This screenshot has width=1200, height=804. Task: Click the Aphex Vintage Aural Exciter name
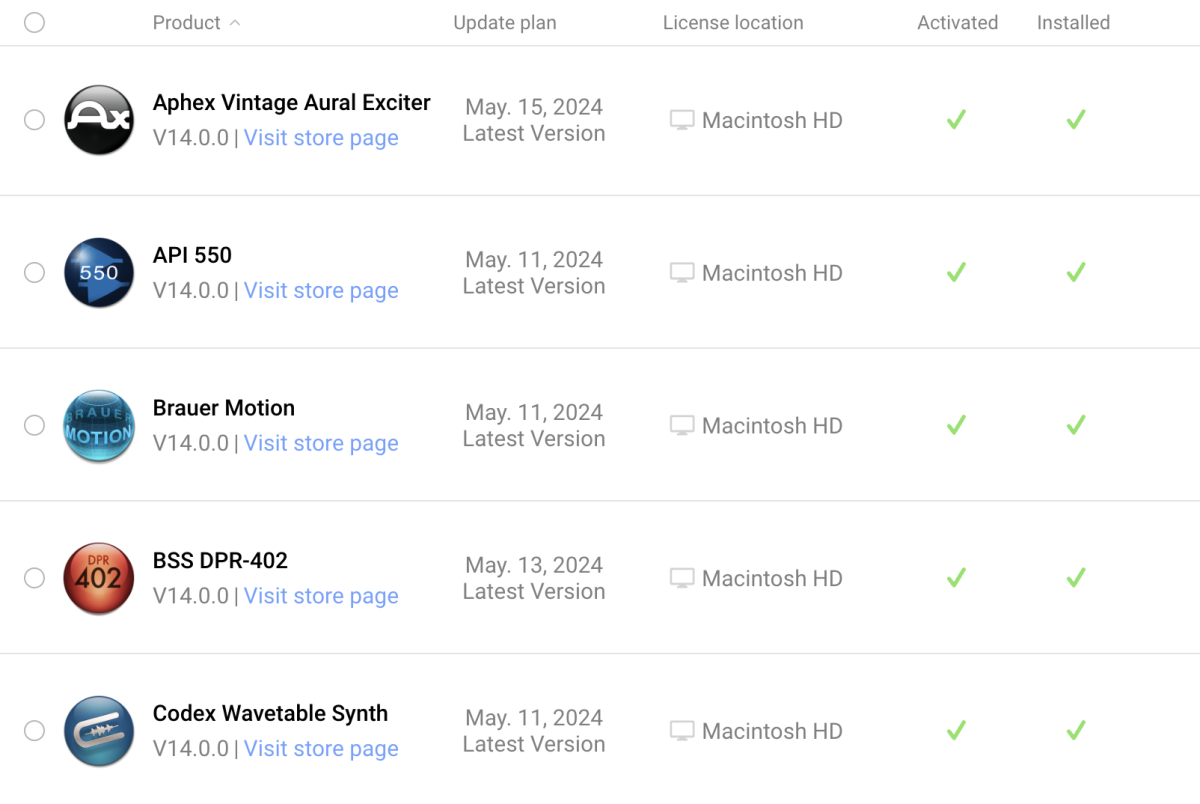(x=292, y=102)
